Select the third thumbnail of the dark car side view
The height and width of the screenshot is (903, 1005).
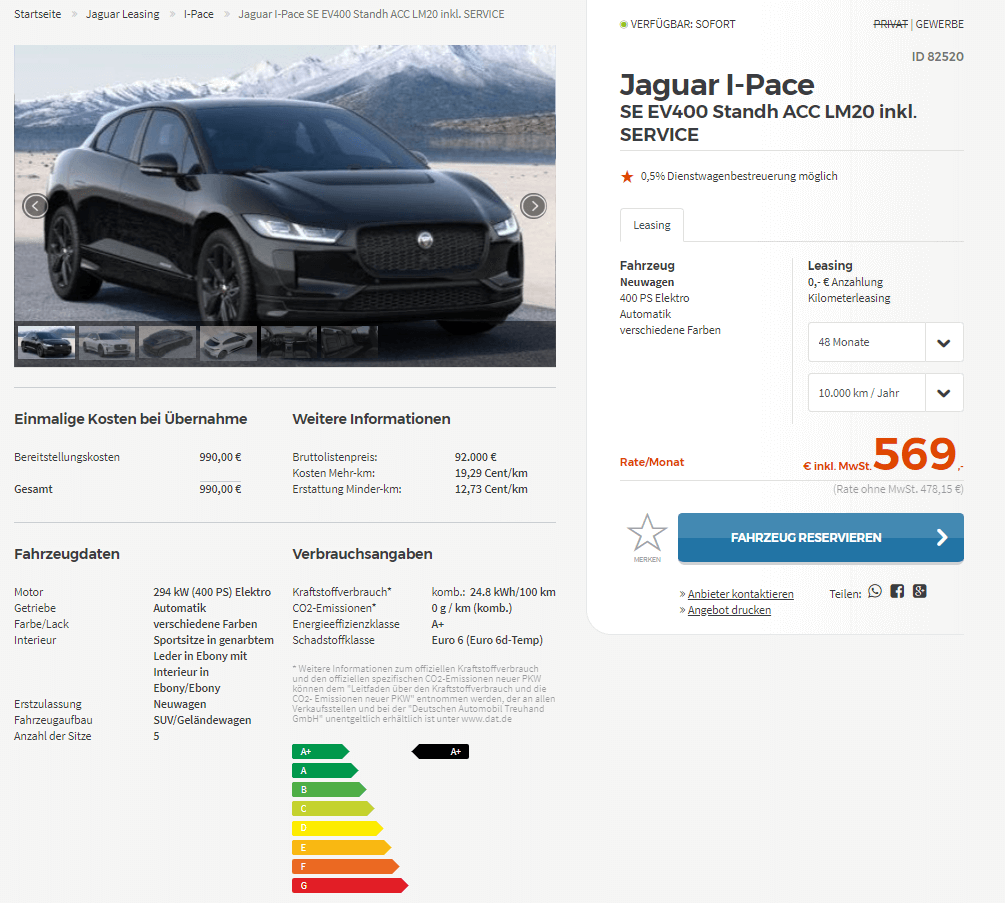pos(167,342)
